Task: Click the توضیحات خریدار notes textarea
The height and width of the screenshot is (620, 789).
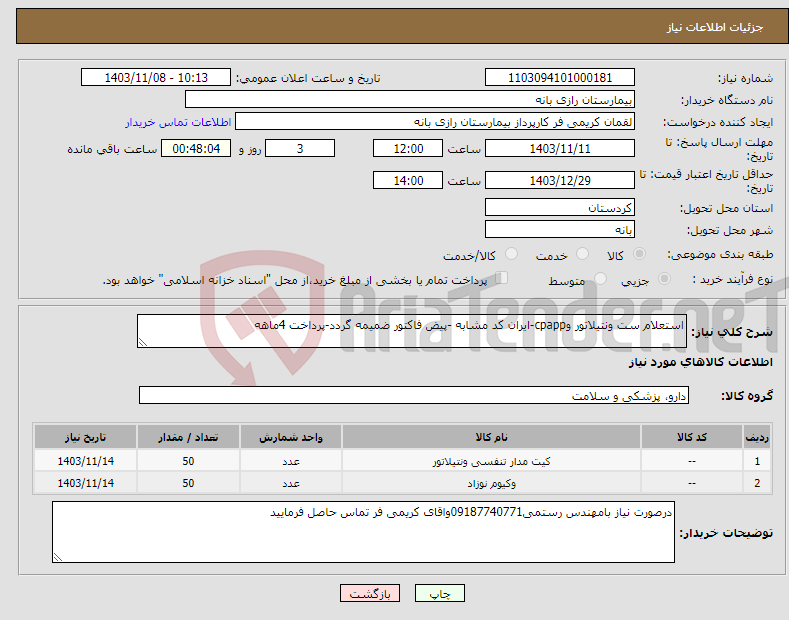Action: [x=363, y=532]
